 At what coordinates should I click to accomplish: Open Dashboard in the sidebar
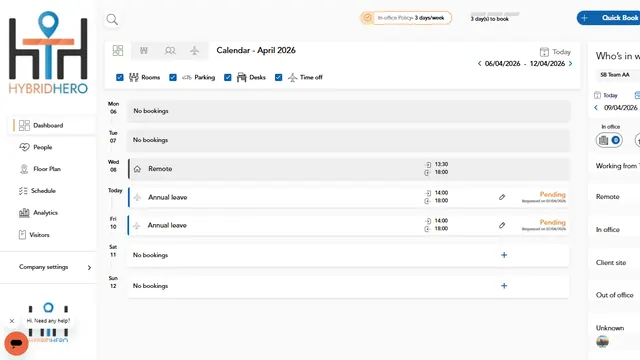[51, 125]
